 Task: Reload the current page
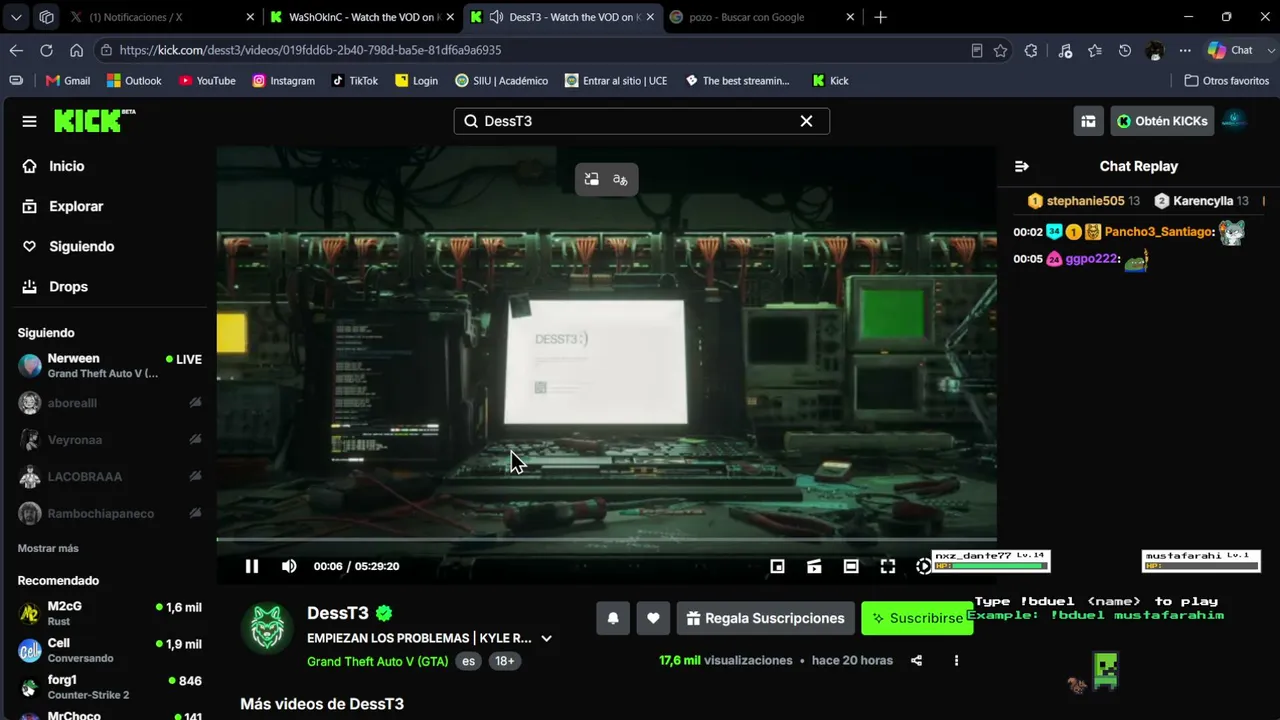(x=46, y=50)
